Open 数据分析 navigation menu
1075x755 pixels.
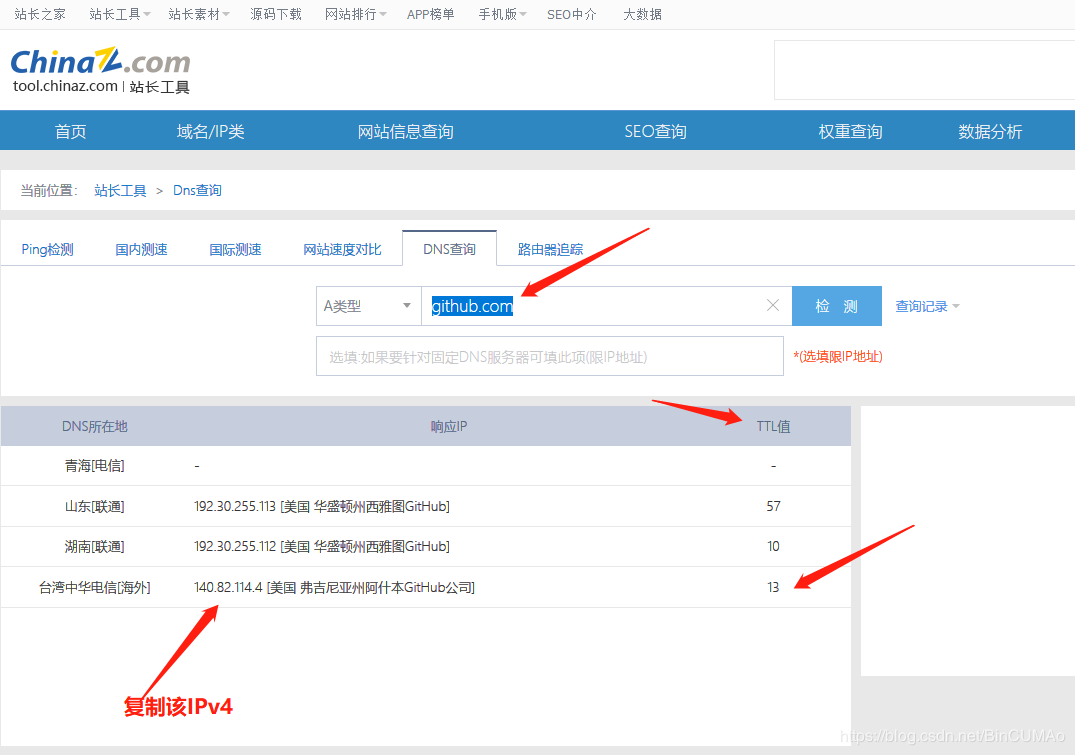tap(990, 131)
